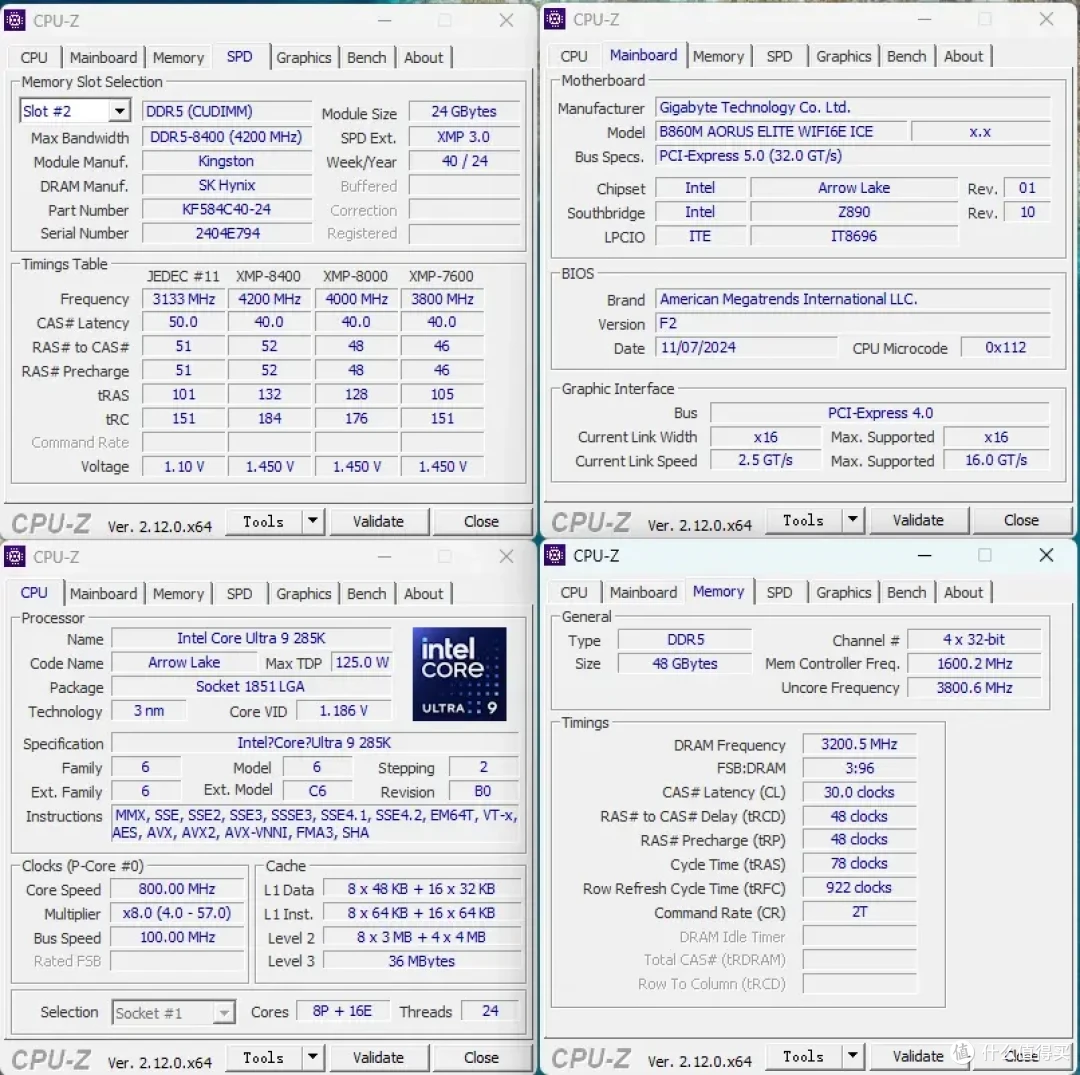Click CPU-Z app icon in Mainboard window title bar
Screen dimensions: 1080x1075
click(554, 19)
